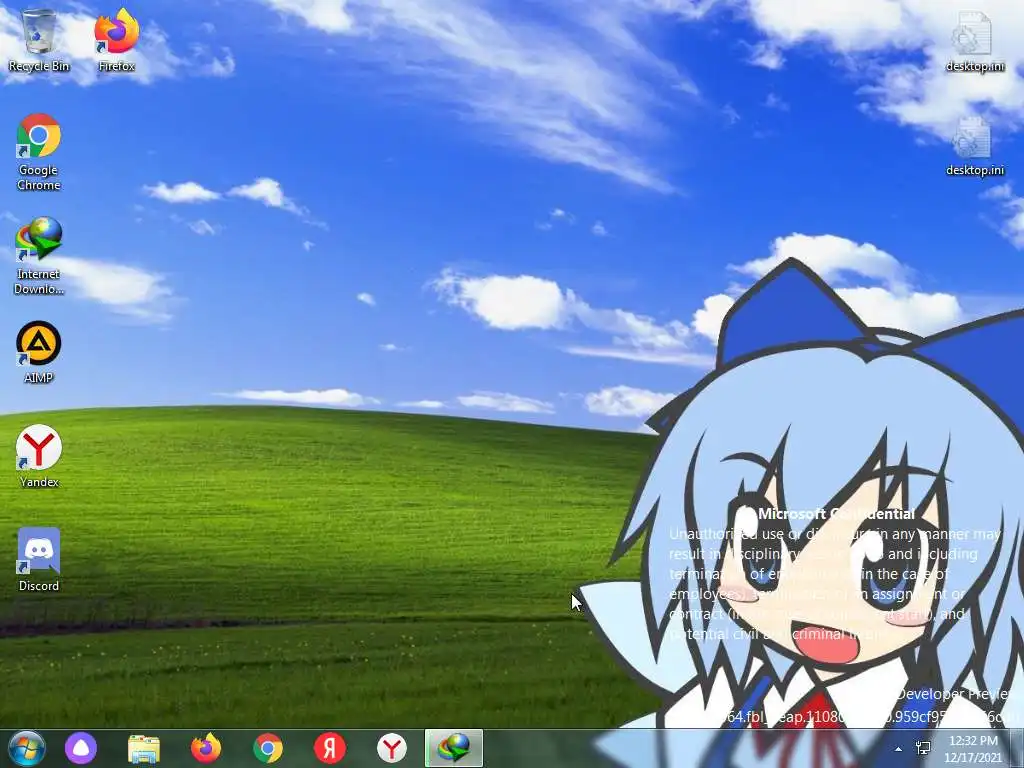Open the red Yandex Я taskbar icon

pos(330,748)
